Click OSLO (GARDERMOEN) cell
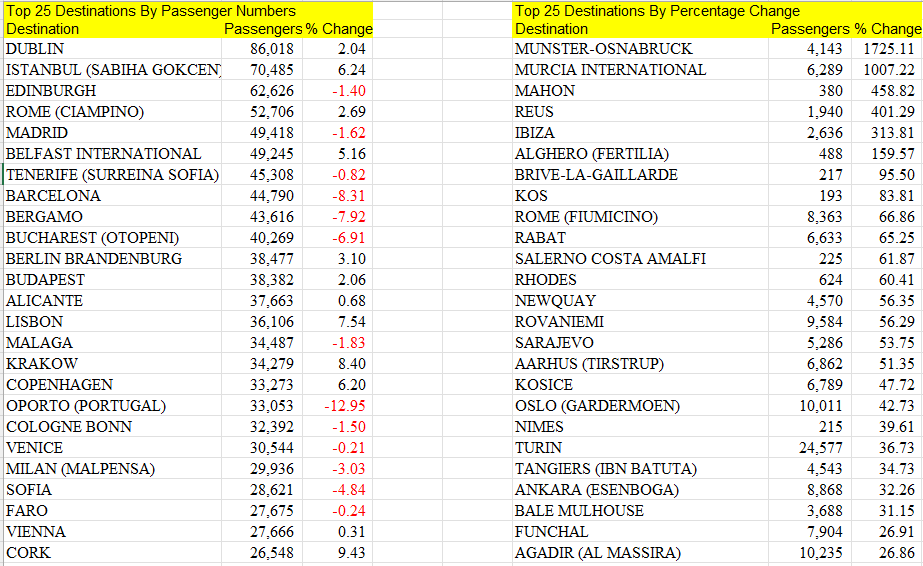This screenshot has width=923, height=566. (x=640, y=405)
